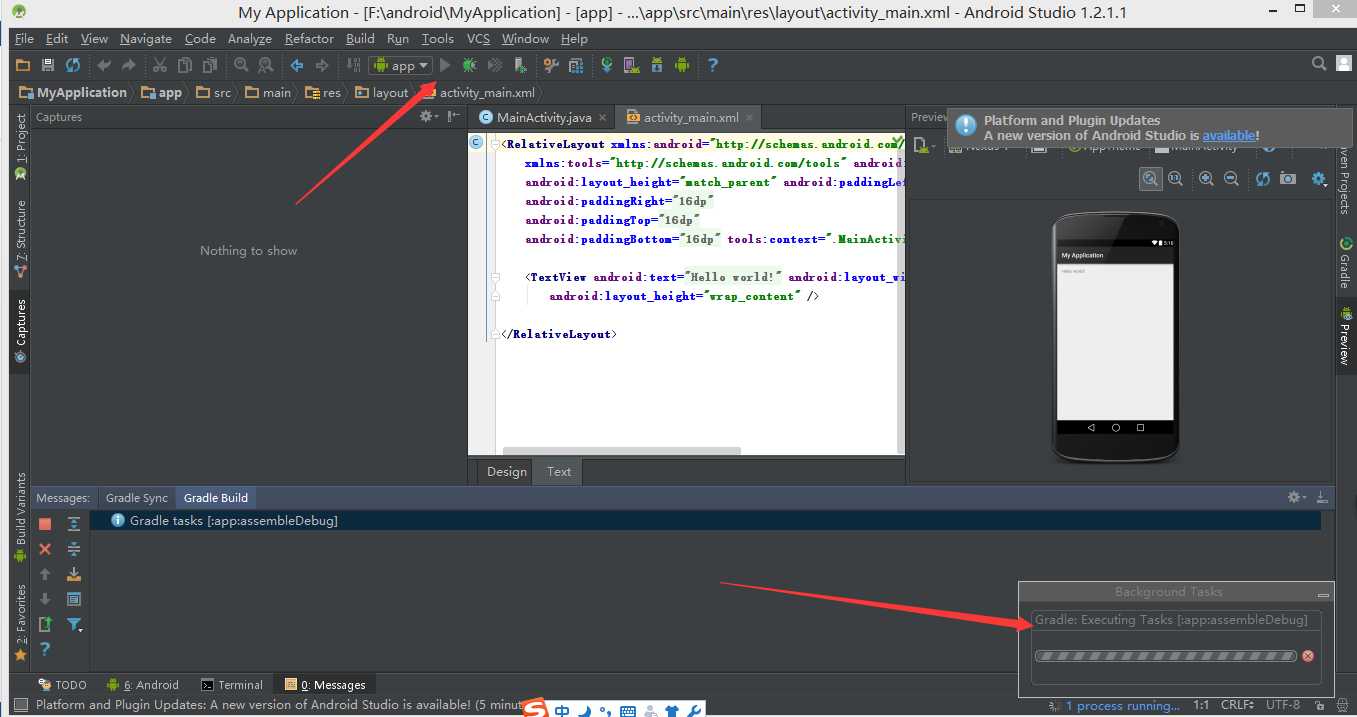Viewport: 1357px width, 717px height.
Task: Click Attach debugger to Android process icon
Action: 520,65
